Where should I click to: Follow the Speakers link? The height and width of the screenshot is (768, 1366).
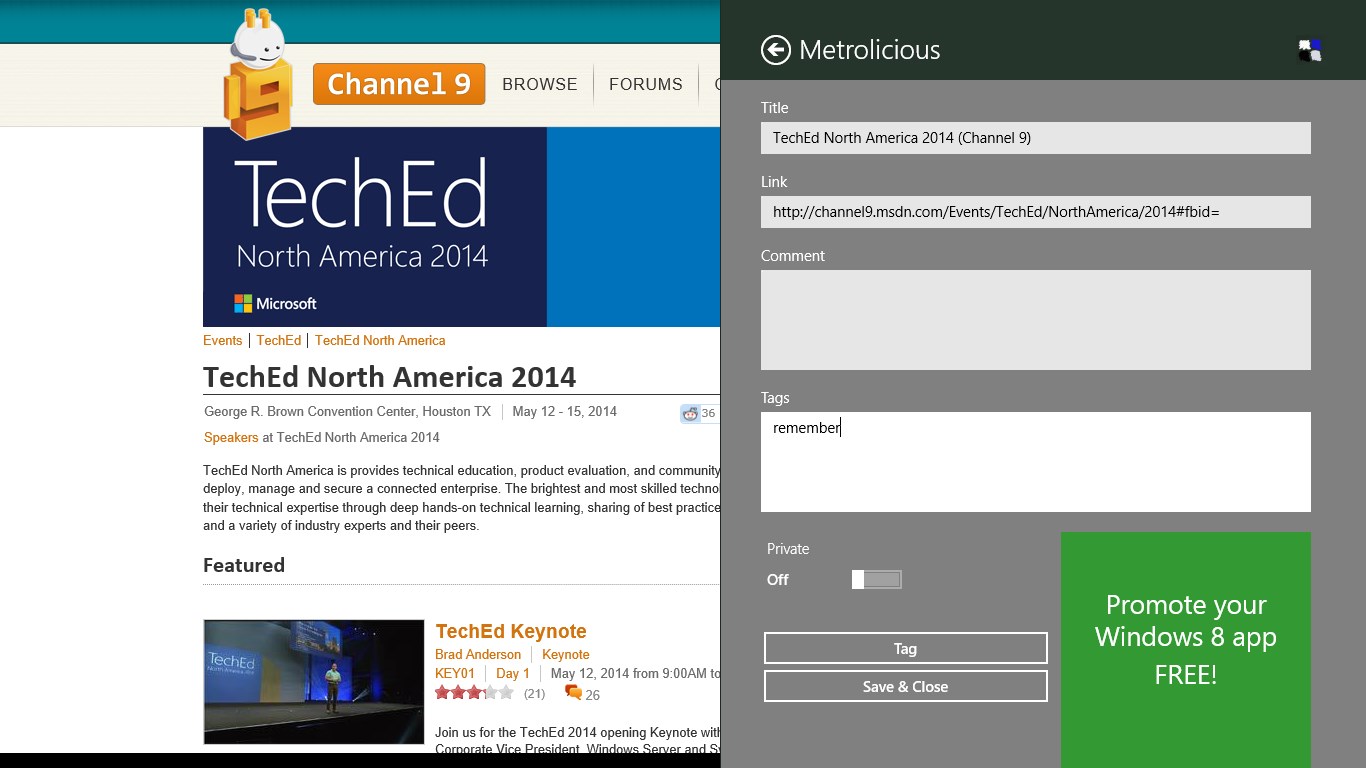click(231, 437)
